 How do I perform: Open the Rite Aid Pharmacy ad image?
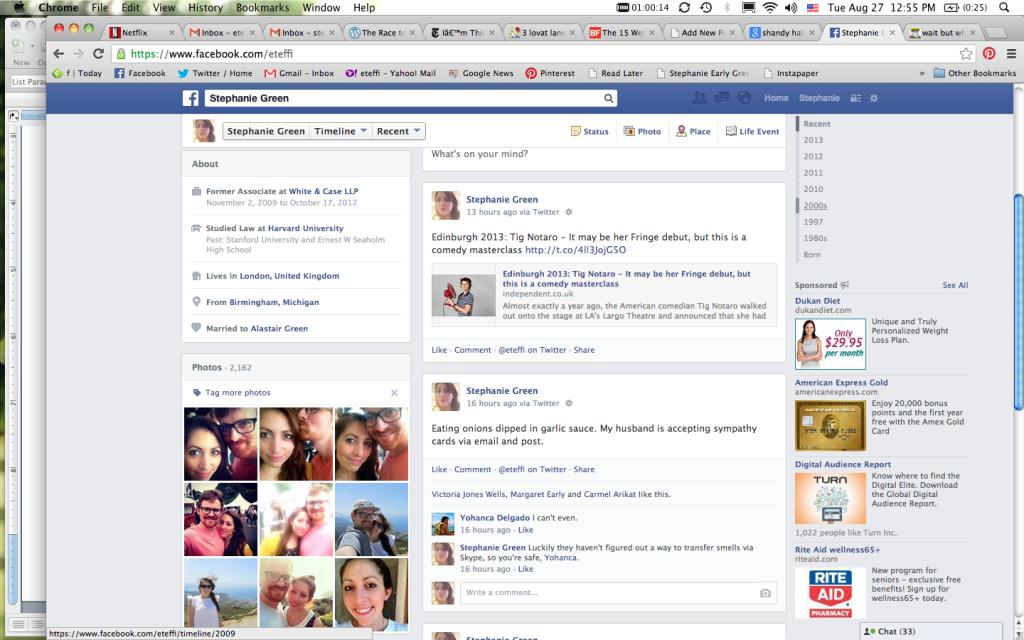point(830,593)
